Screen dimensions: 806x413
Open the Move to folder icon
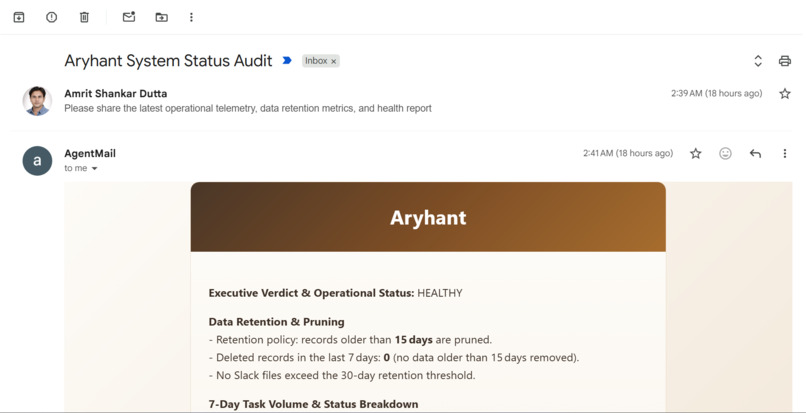click(161, 17)
